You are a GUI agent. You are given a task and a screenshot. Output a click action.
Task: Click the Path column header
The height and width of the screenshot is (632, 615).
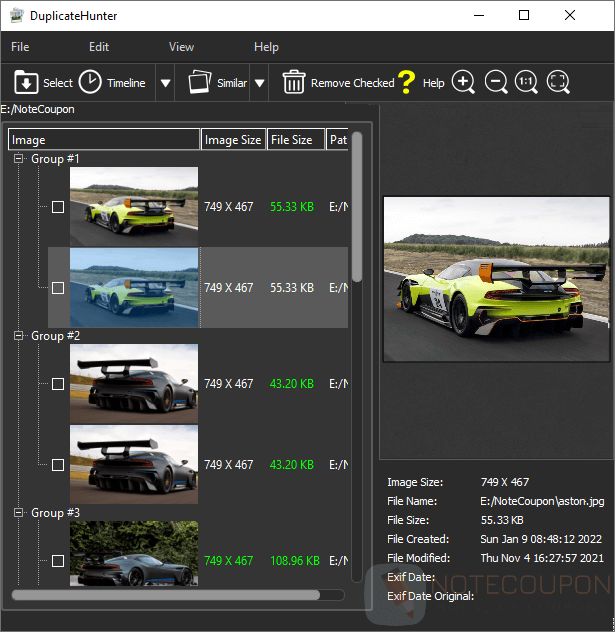point(337,139)
